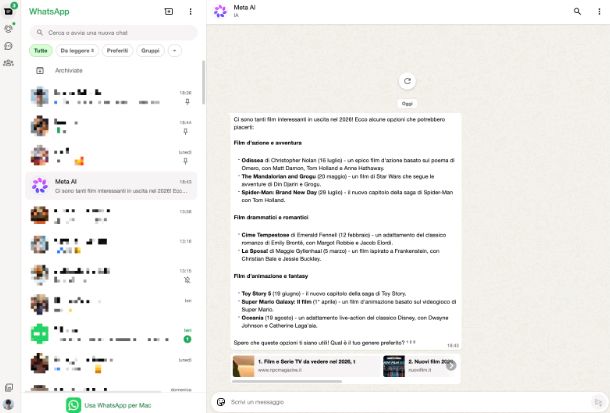Screen dimensions: 610x413
Task: Select the Preferiti filter chip
Action: point(117,51)
